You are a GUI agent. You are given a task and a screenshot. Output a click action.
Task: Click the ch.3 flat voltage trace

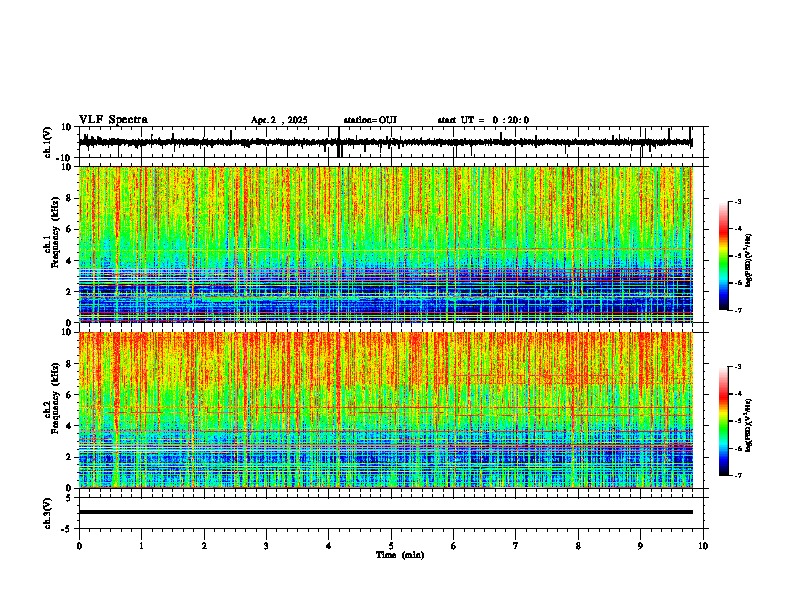pyautogui.click(x=386, y=512)
